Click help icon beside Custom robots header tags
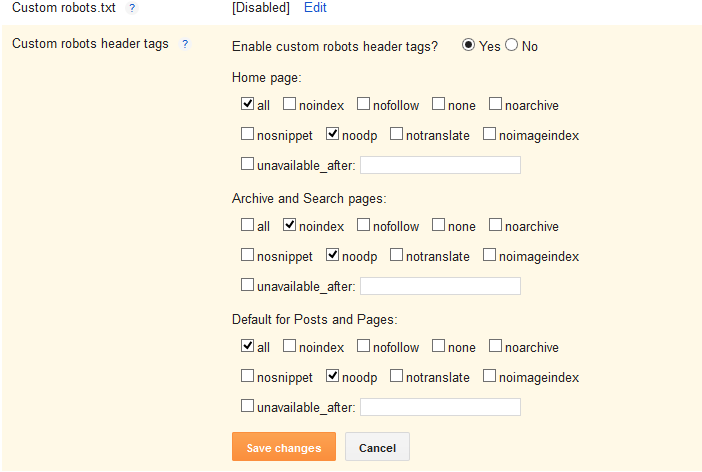This screenshot has width=702, height=472. click(x=185, y=44)
